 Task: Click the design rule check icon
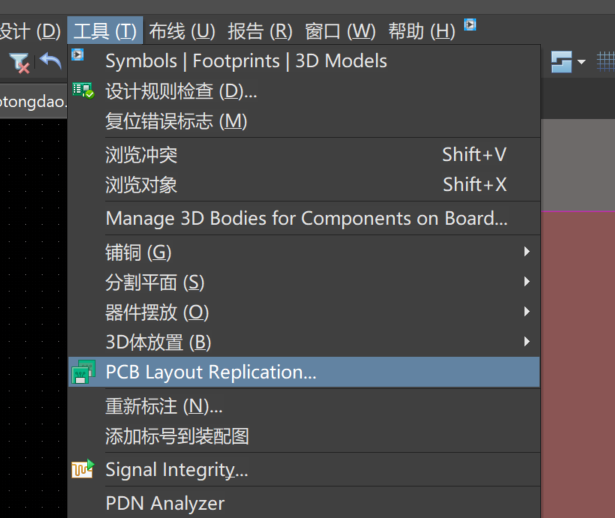click(83, 91)
